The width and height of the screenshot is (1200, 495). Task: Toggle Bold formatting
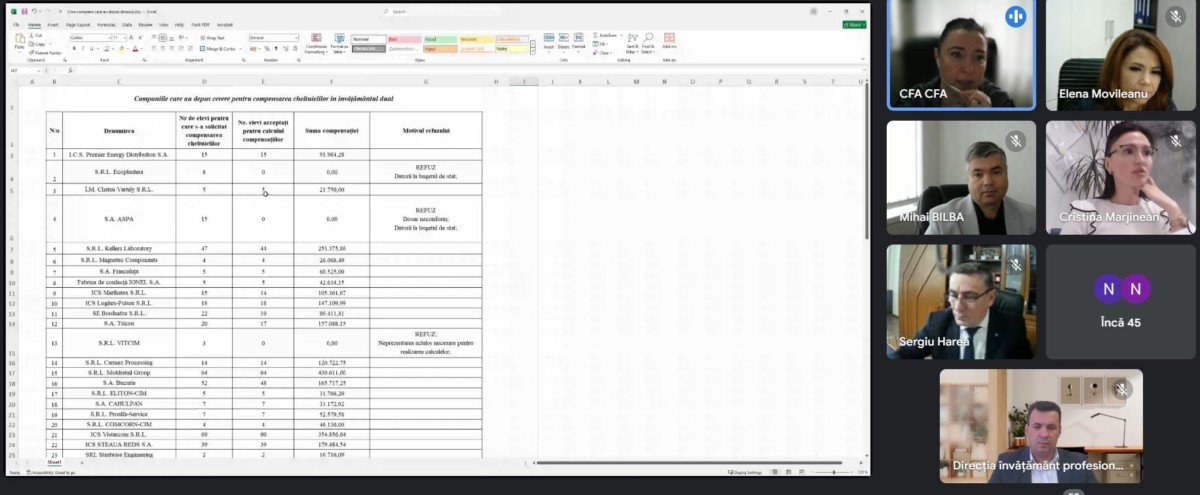74,48
